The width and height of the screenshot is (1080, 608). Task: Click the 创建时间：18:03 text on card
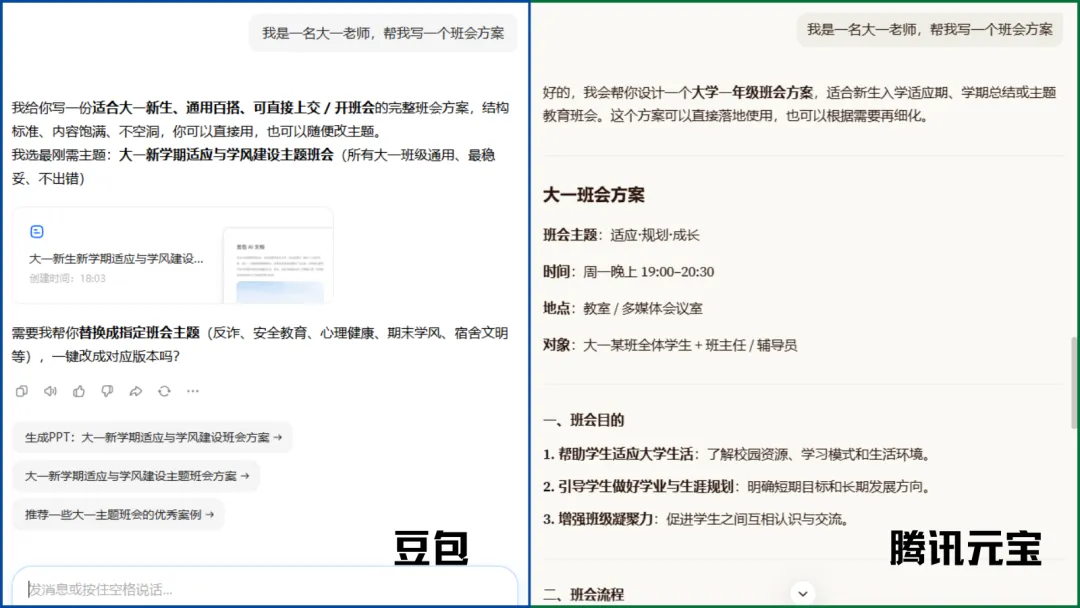pyautogui.click(x=68, y=278)
